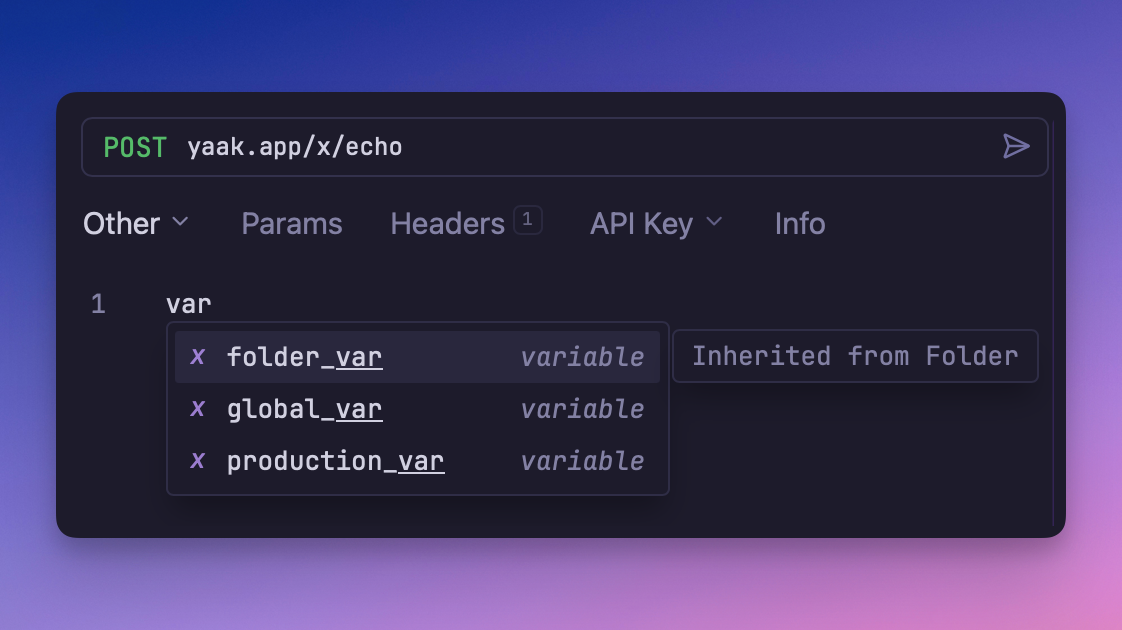
Task: Click the variable icon beside folder_var
Action: [x=198, y=357]
